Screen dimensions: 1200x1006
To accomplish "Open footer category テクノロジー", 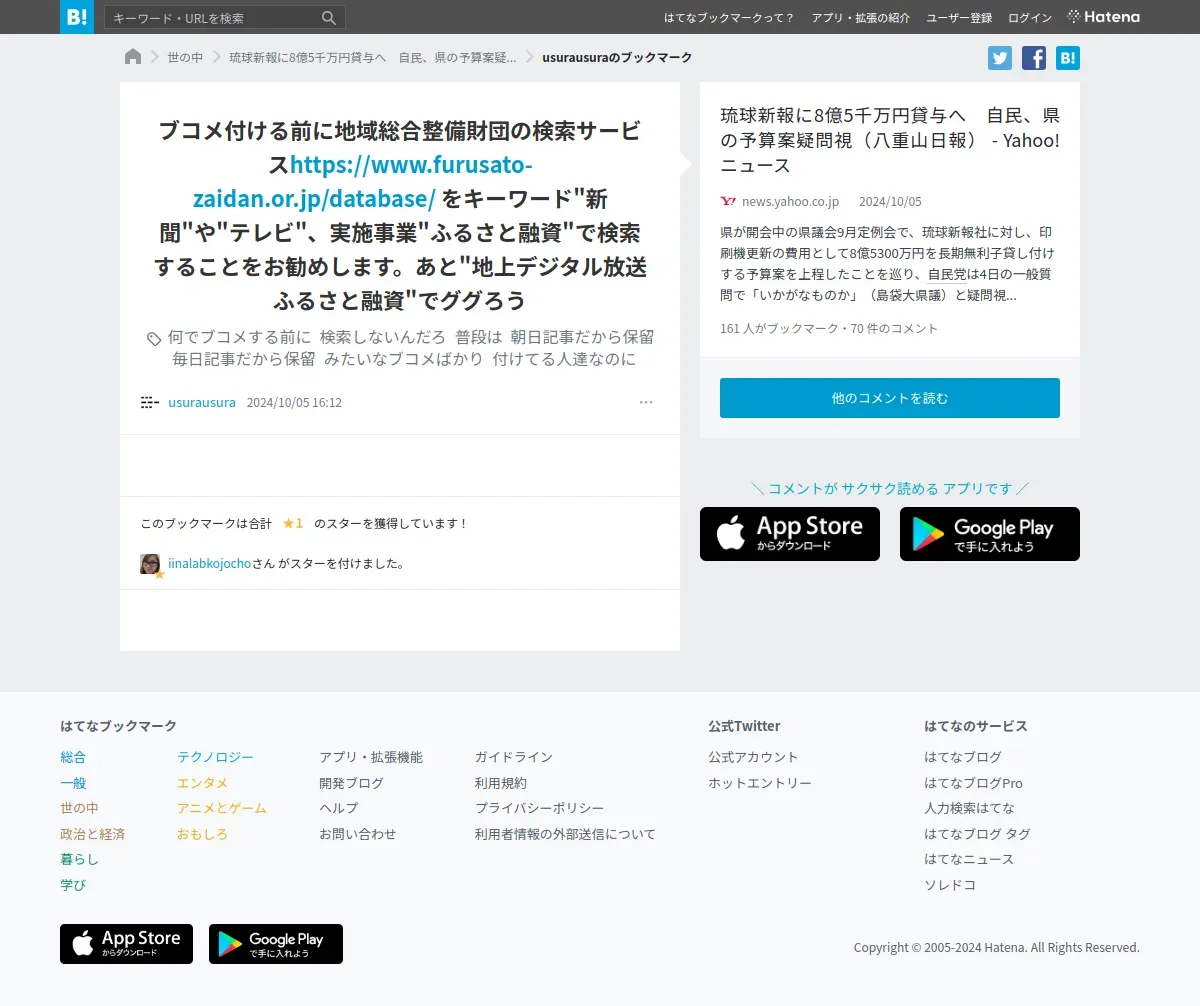I will pyautogui.click(x=215, y=758).
